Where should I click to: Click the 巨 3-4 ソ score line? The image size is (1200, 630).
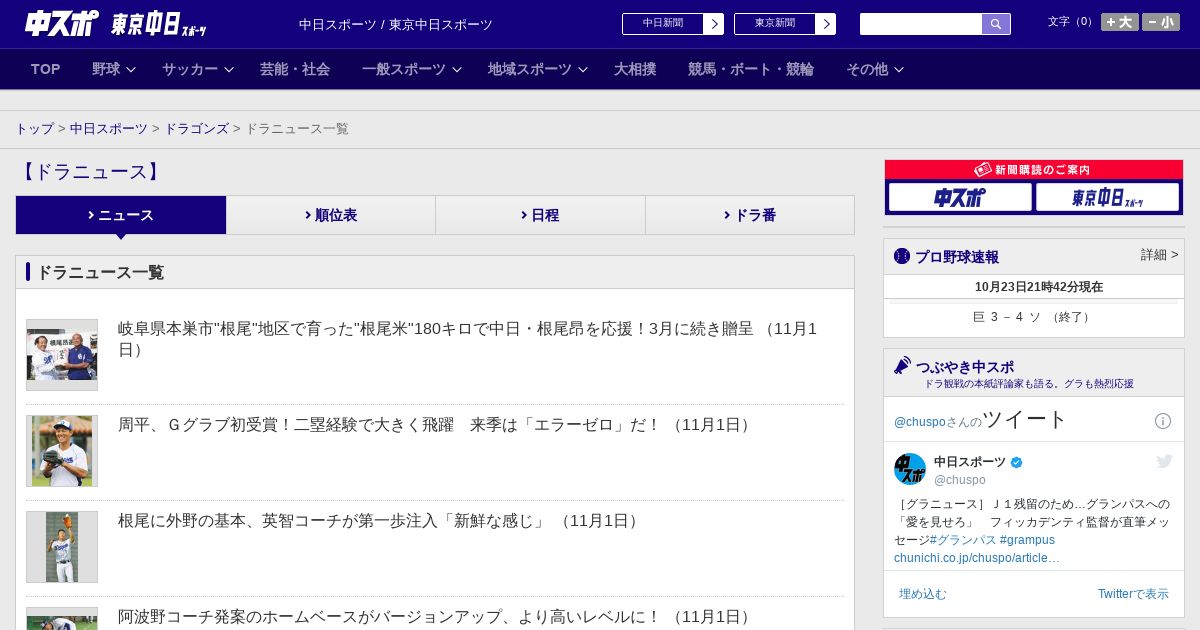1034,317
